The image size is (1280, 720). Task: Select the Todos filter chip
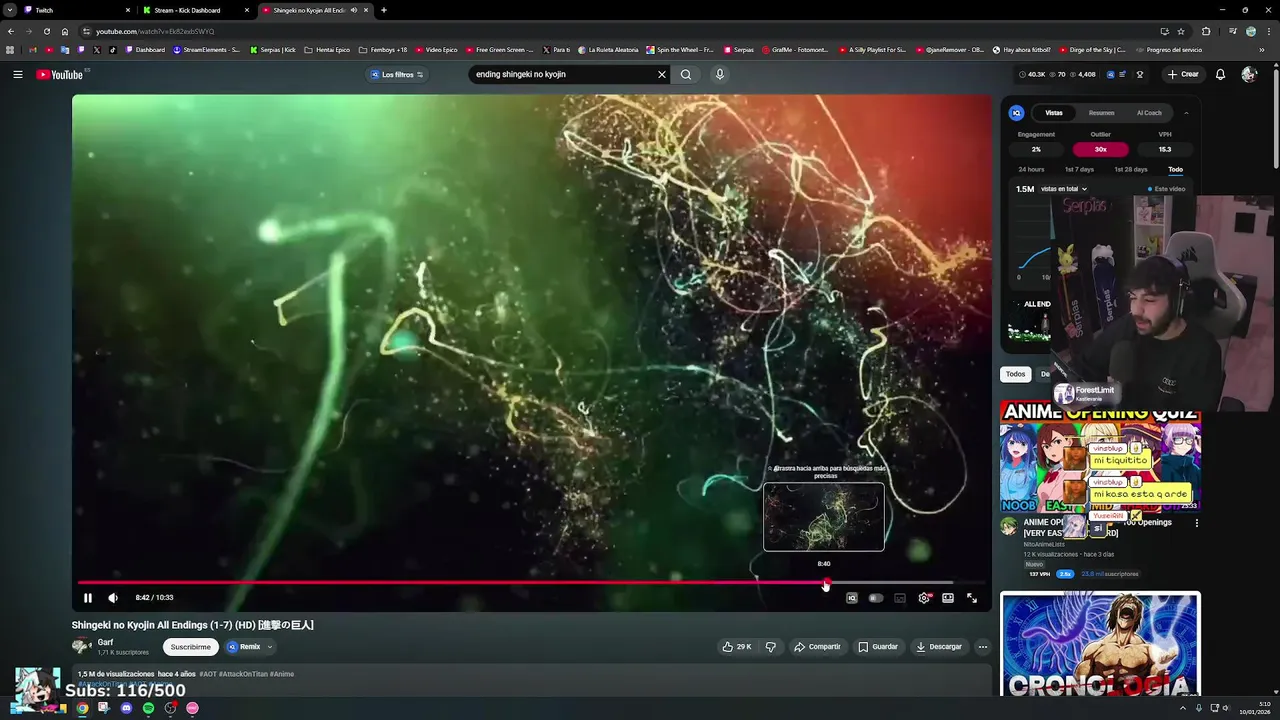click(1015, 374)
